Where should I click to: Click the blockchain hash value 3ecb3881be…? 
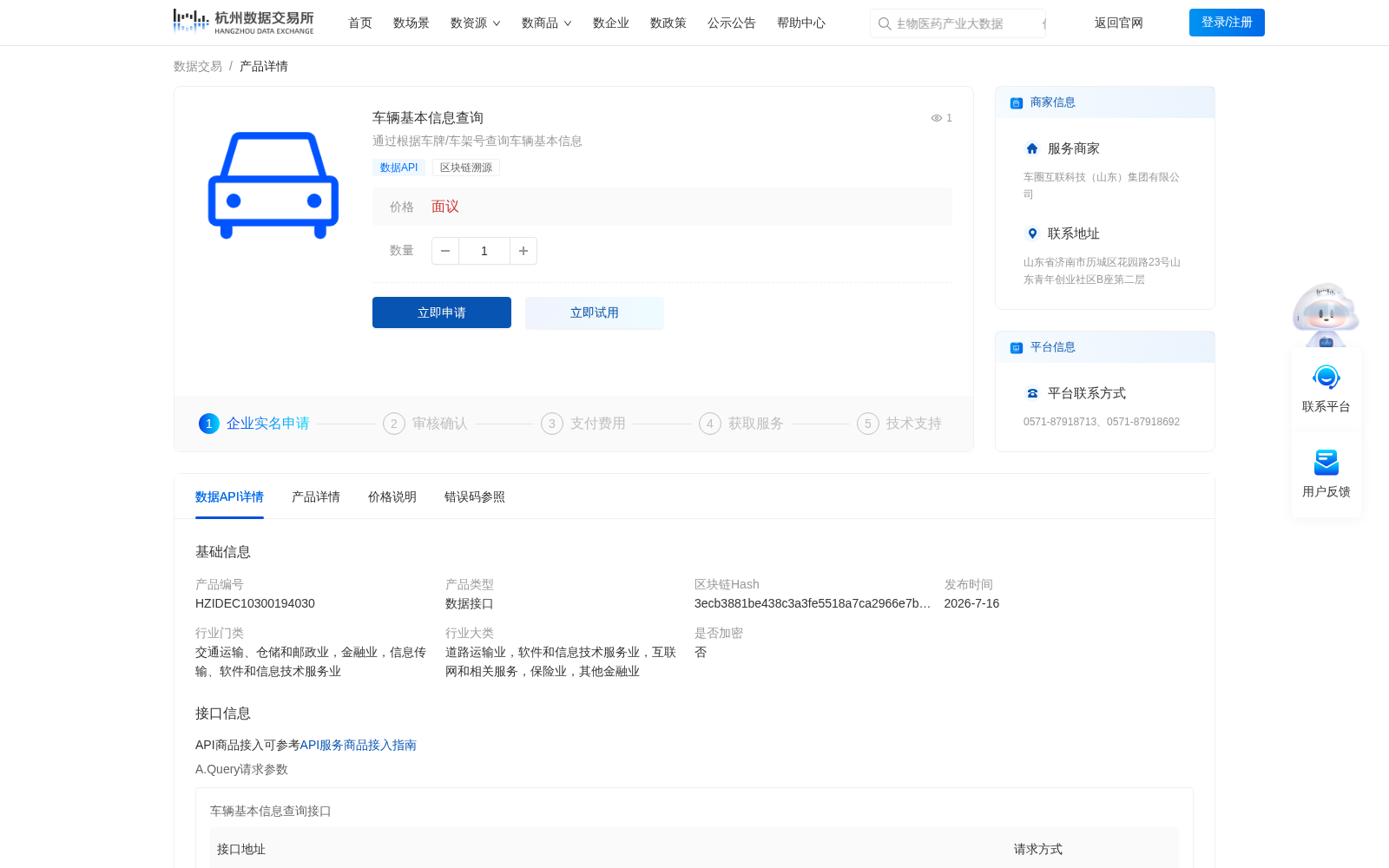point(813,603)
